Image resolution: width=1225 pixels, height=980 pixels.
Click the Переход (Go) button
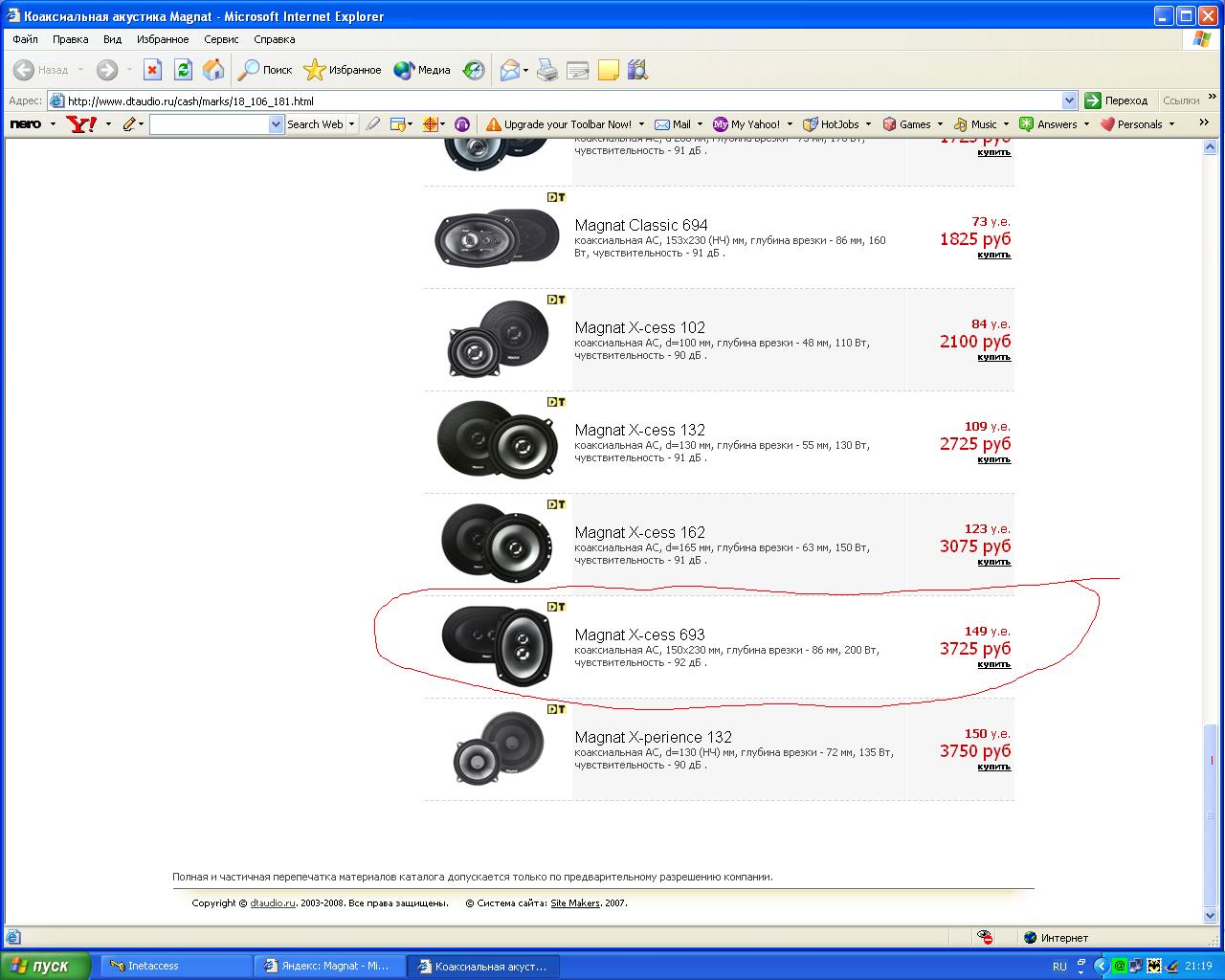[1117, 100]
